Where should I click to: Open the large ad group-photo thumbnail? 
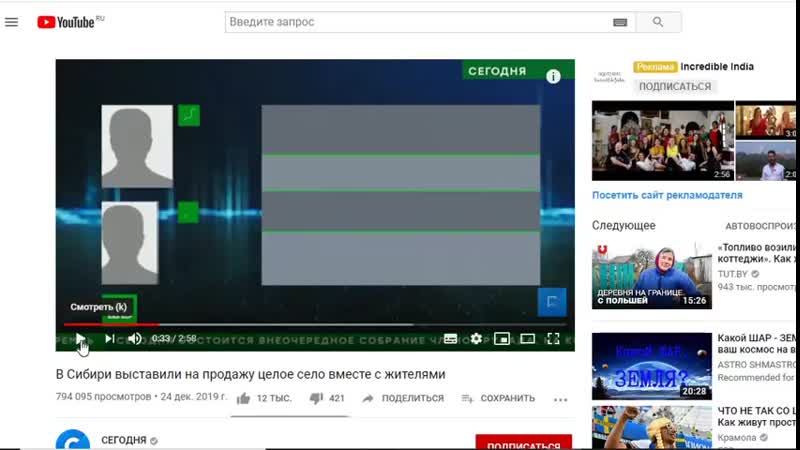[x=663, y=140]
